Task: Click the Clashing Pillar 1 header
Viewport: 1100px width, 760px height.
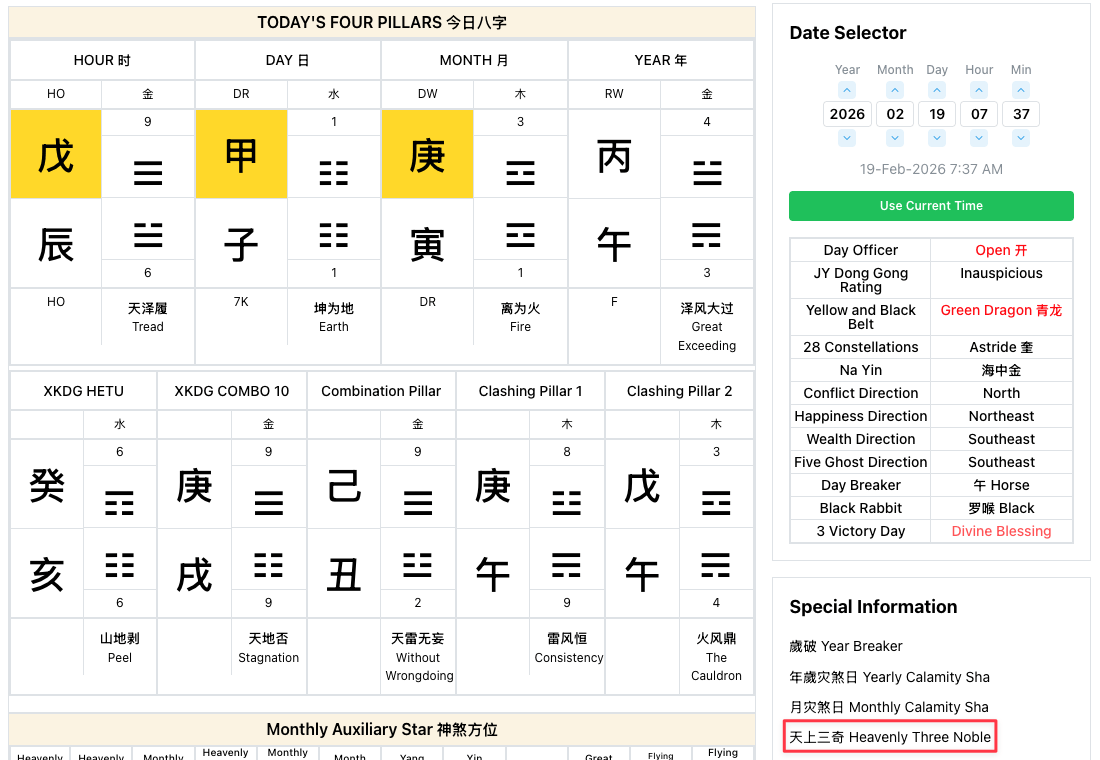Action: pyautogui.click(x=530, y=392)
